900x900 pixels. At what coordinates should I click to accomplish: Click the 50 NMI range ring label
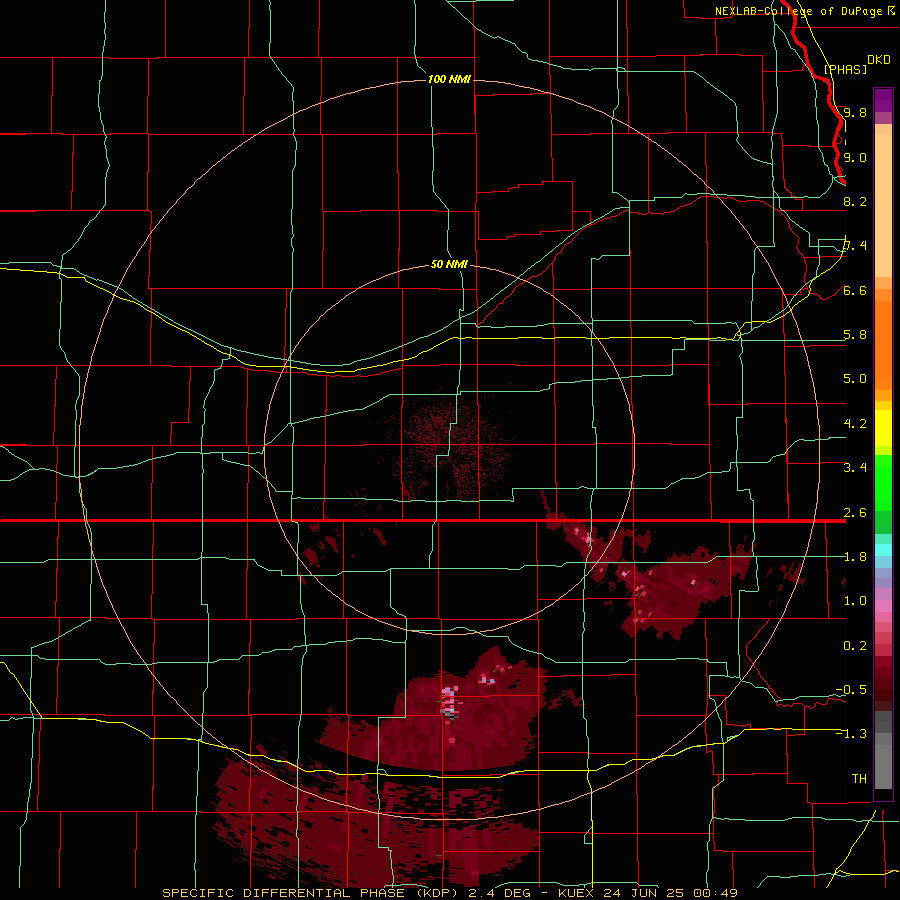point(449,264)
